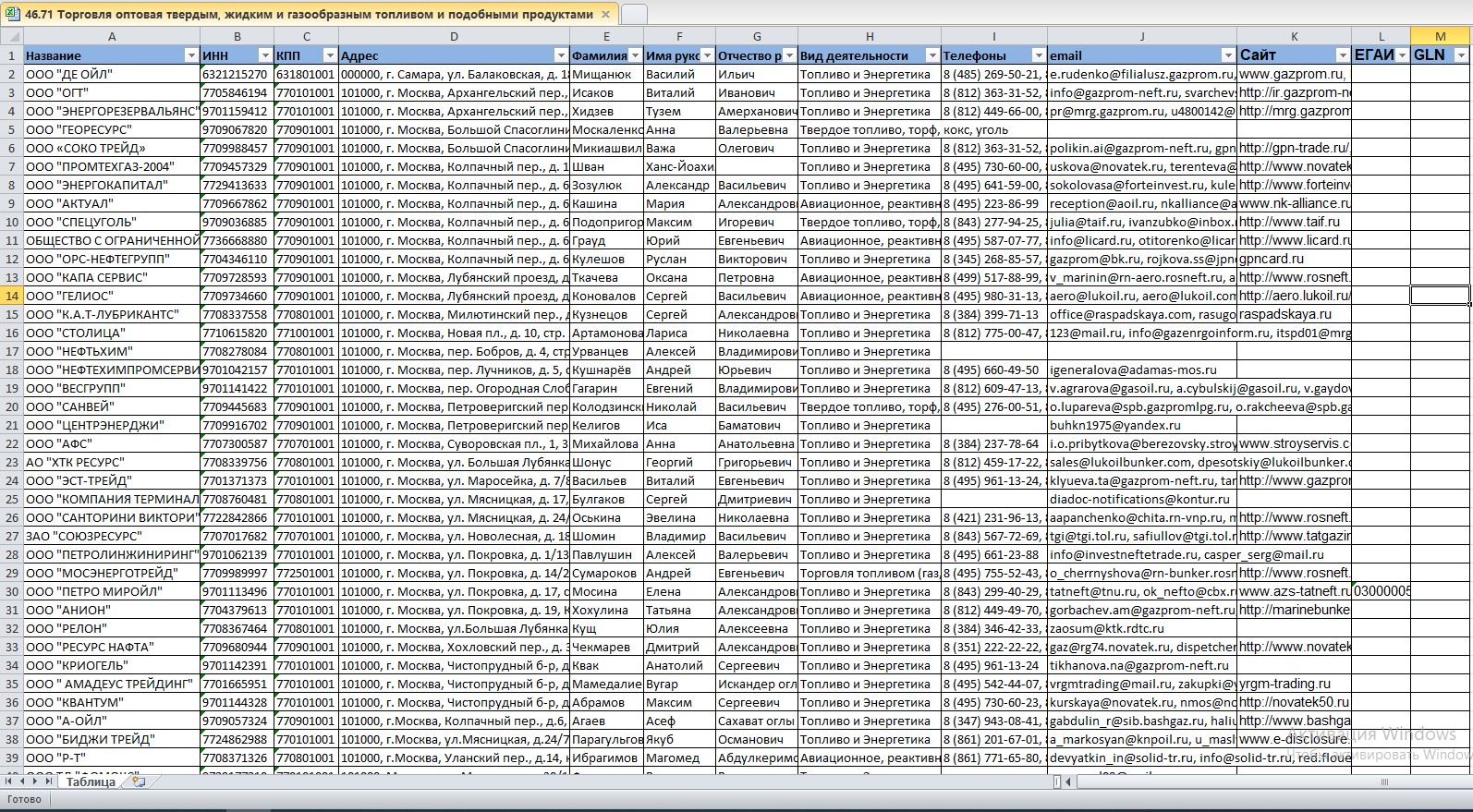Select site cell gpncard.ru
The height and width of the screenshot is (812, 1473).
coord(1294,259)
